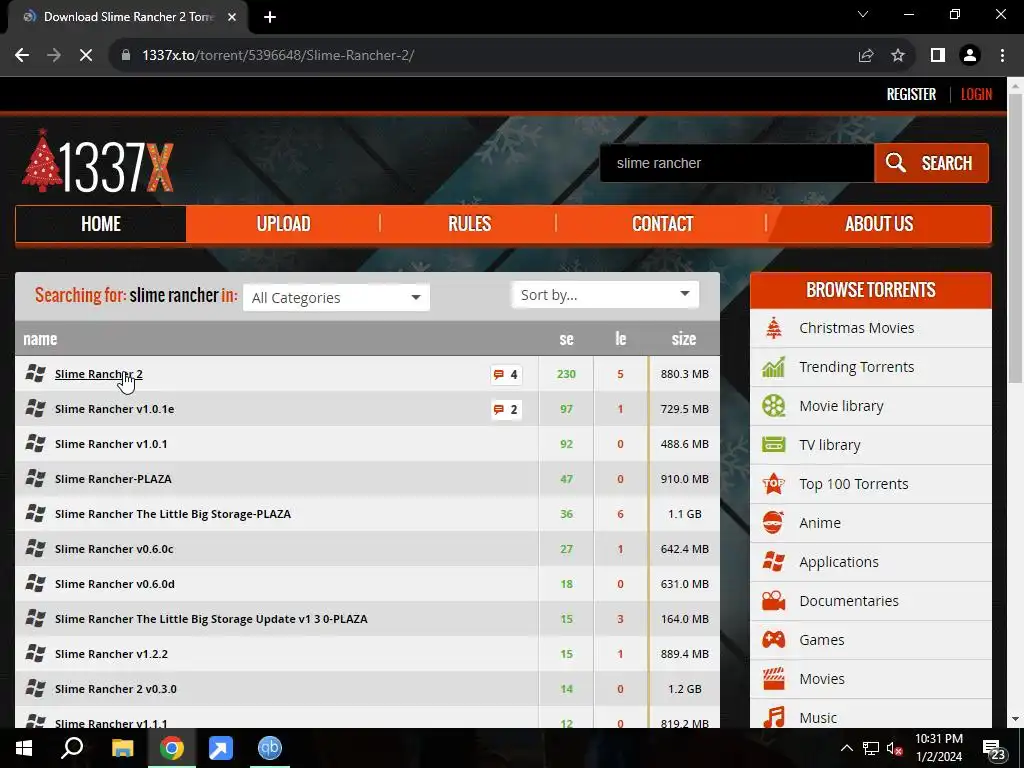Open the UPLOAD menu item
The image size is (1024, 768).
(283, 224)
